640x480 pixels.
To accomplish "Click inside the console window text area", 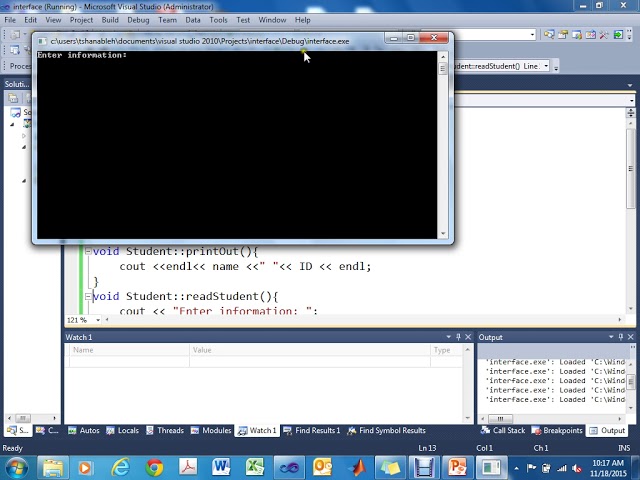I will pyautogui.click(x=237, y=145).
